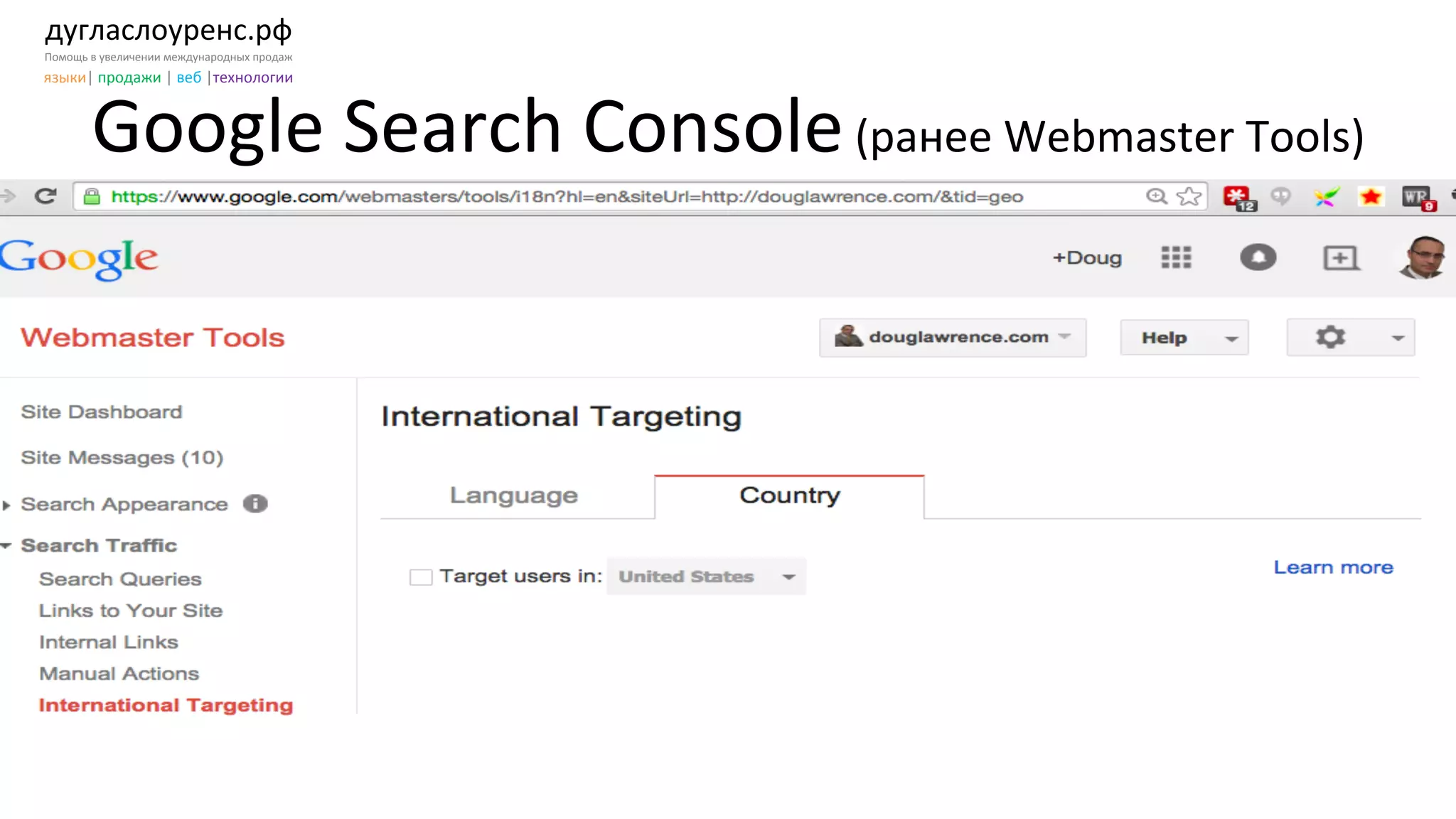Viewport: 1456px width, 819px height.
Task: Click the bookmark star in address bar
Action: 1189,196
